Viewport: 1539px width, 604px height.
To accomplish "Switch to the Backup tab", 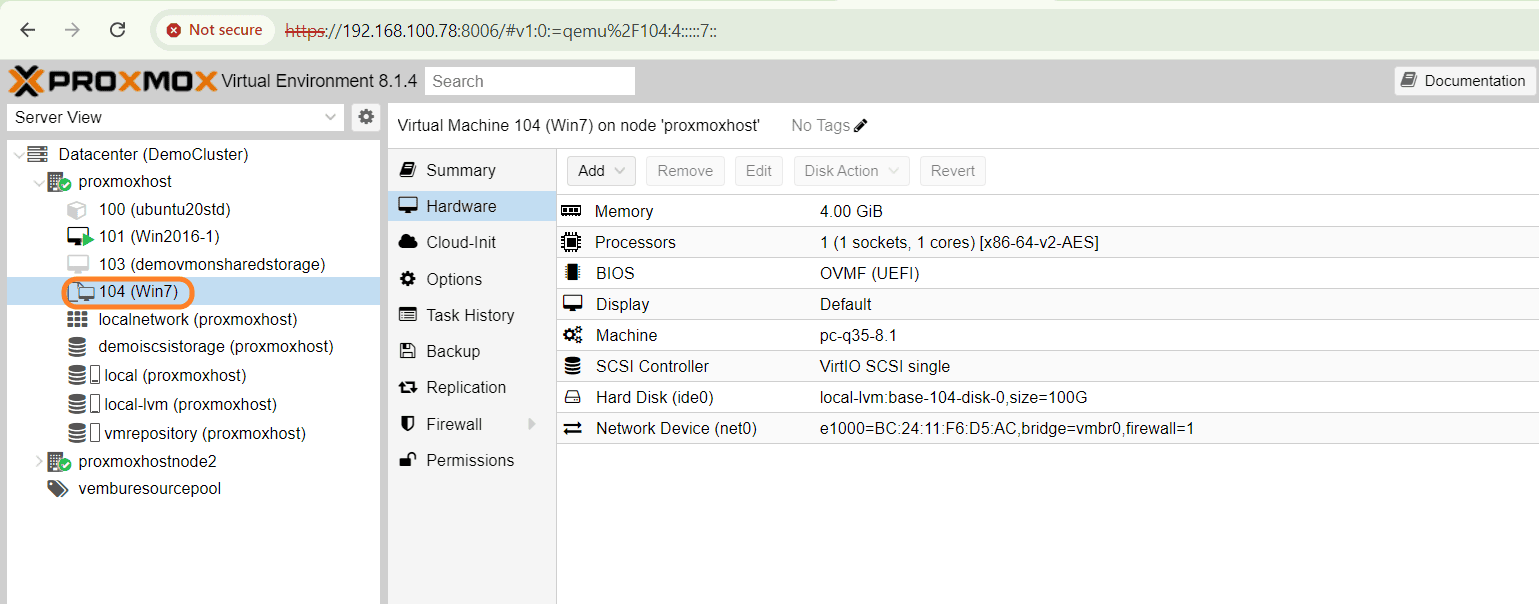I will point(472,351).
